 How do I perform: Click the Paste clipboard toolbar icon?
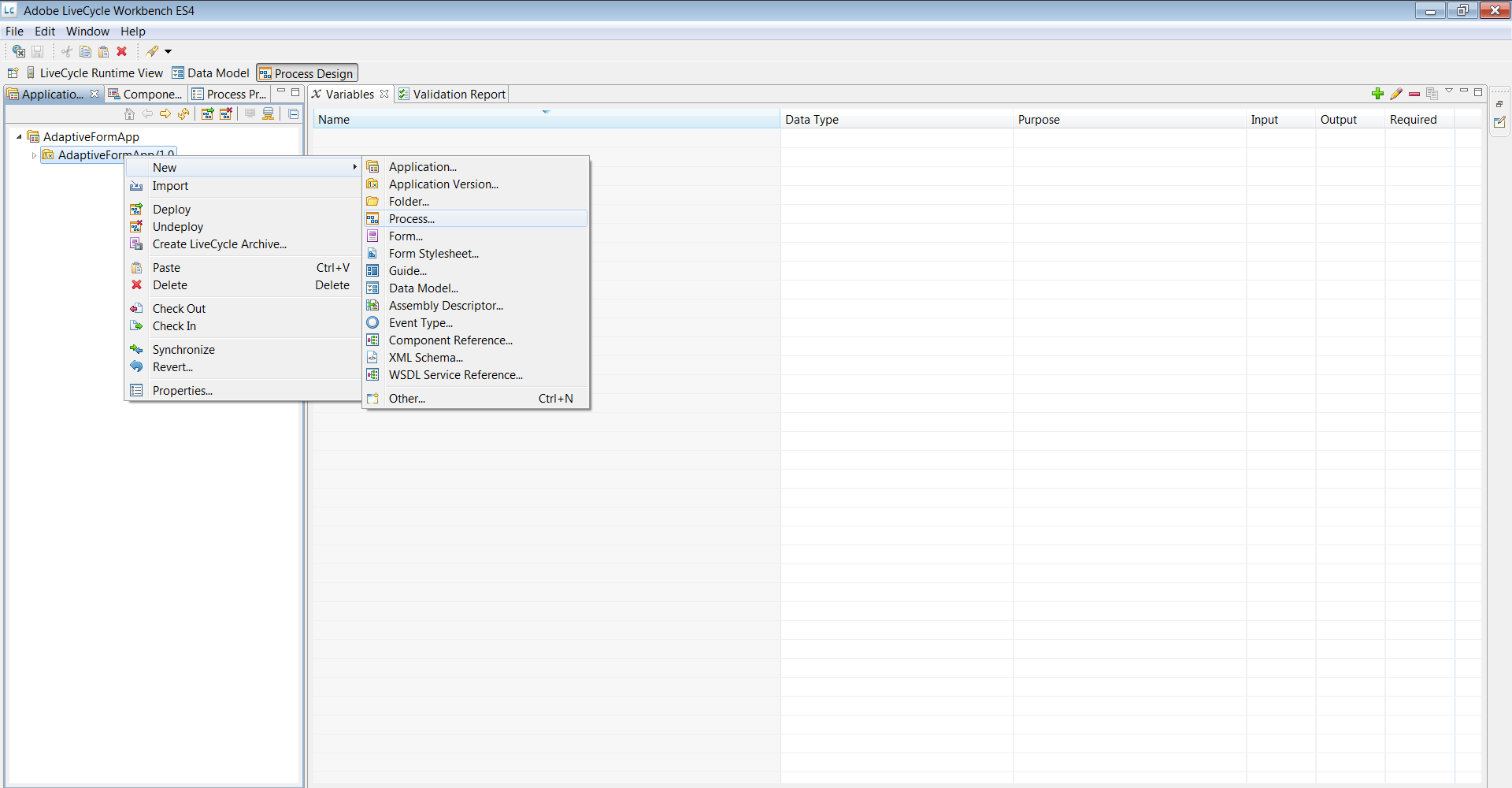pyautogui.click(x=103, y=52)
